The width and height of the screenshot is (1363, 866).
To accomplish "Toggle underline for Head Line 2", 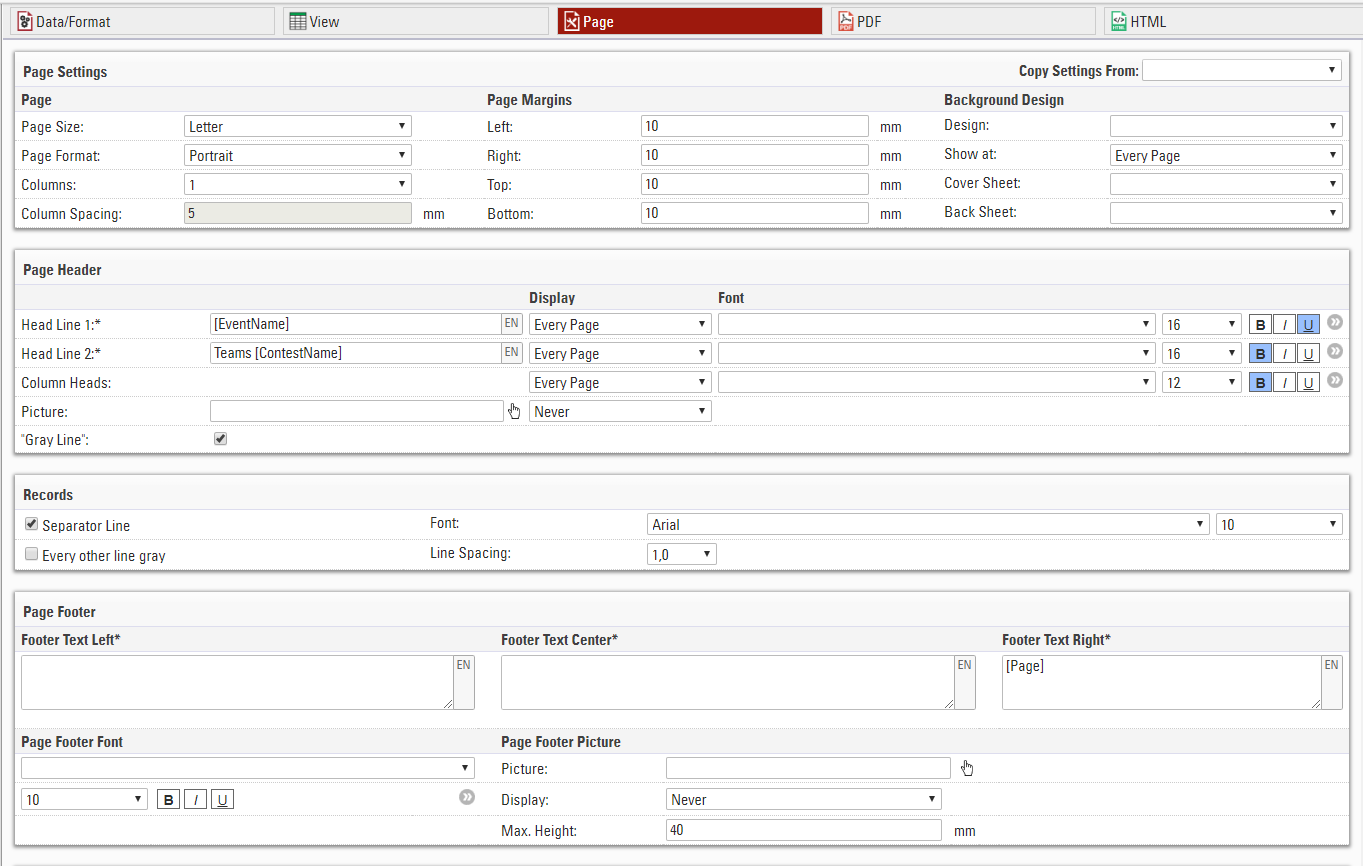I will [x=1308, y=354].
